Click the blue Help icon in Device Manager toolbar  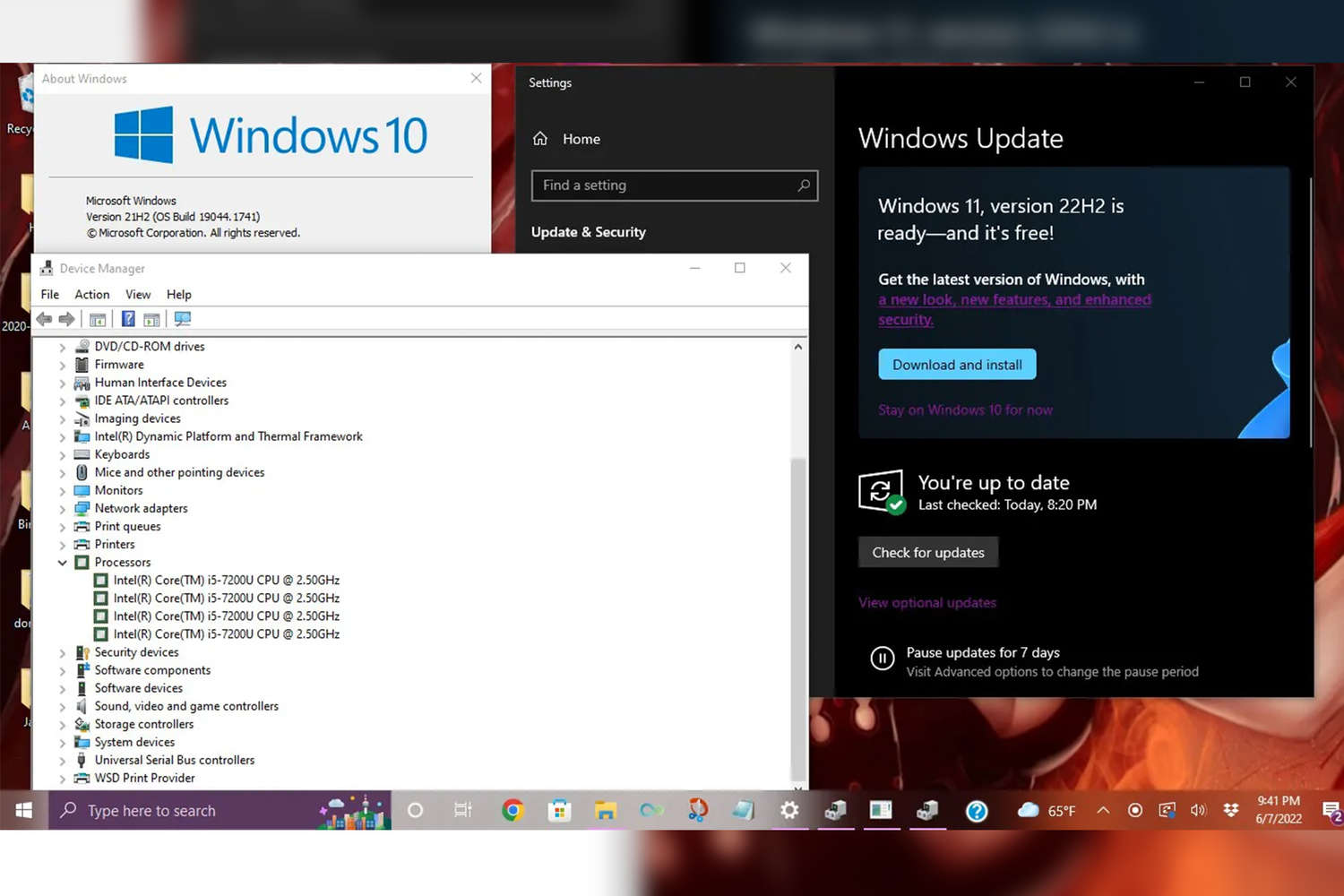point(128,319)
